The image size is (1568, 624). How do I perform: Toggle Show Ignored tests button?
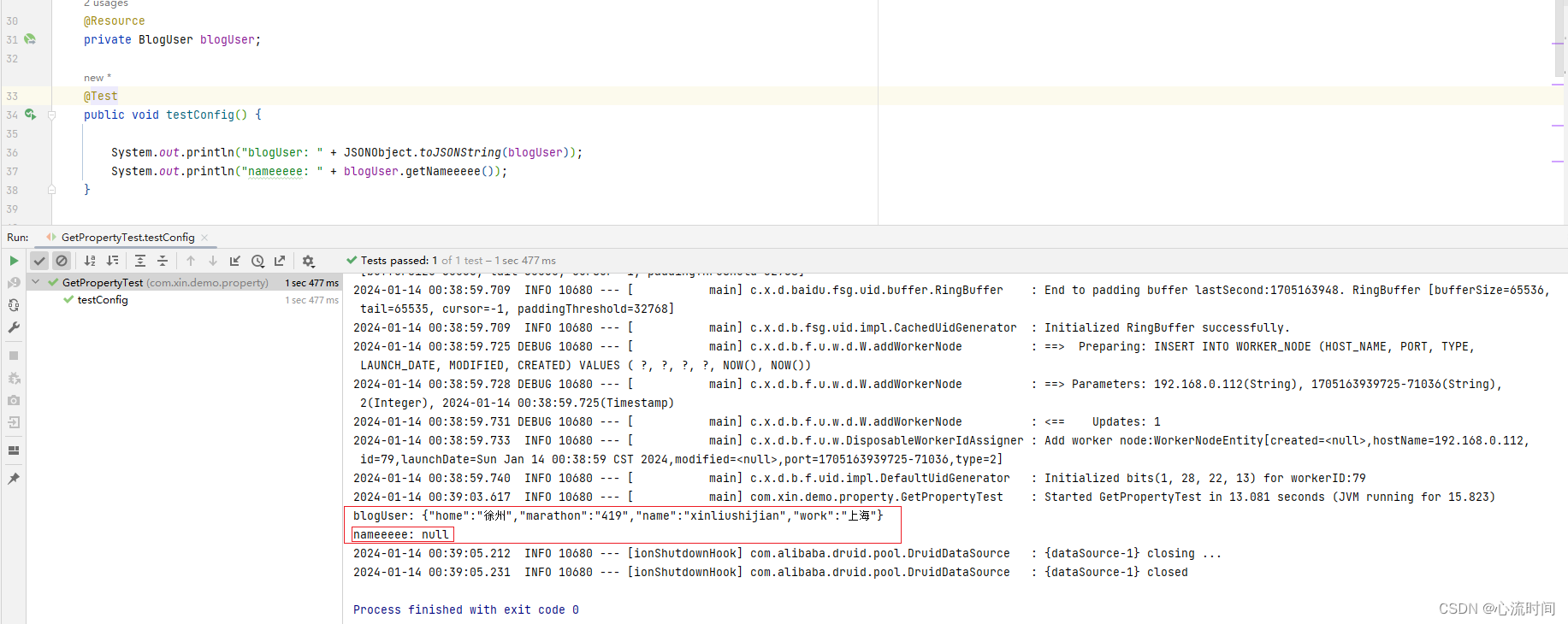[x=62, y=261]
